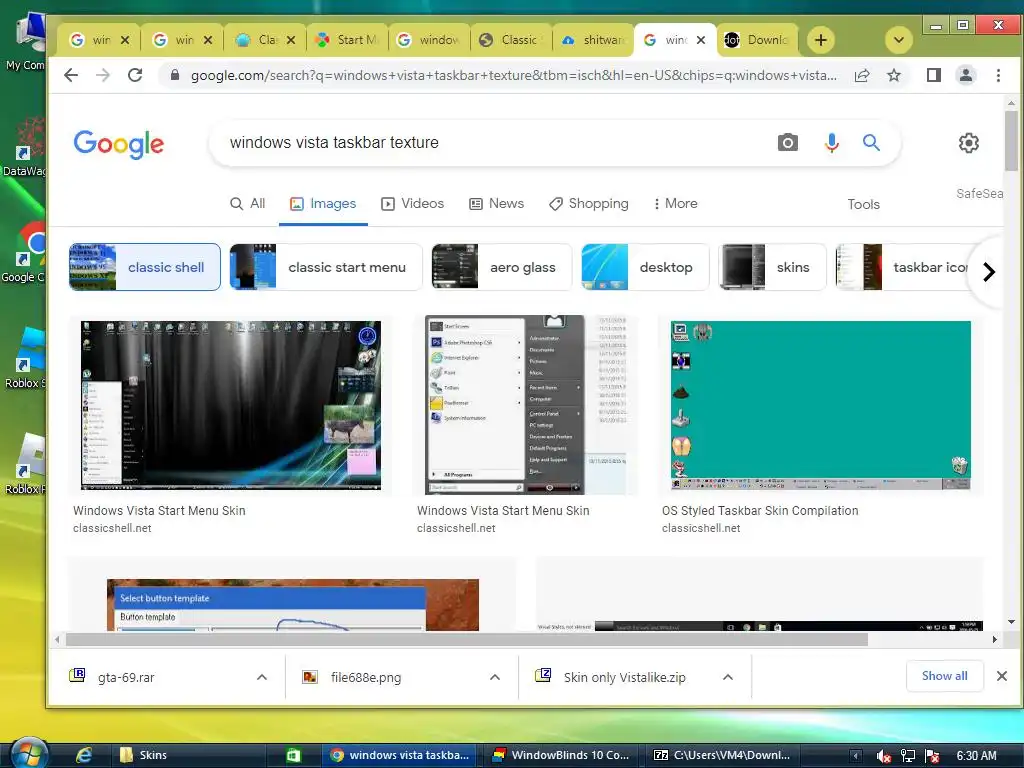Viewport: 1024px width, 768px height.
Task: Click the horizontal scrollbar of the page
Action: (466, 639)
